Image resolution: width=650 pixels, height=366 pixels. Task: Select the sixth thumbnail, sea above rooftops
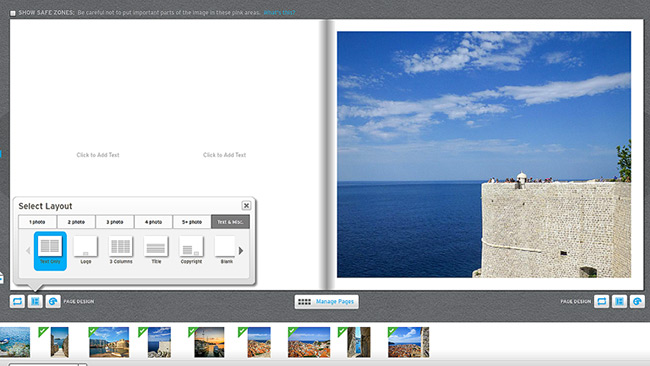click(x=259, y=342)
